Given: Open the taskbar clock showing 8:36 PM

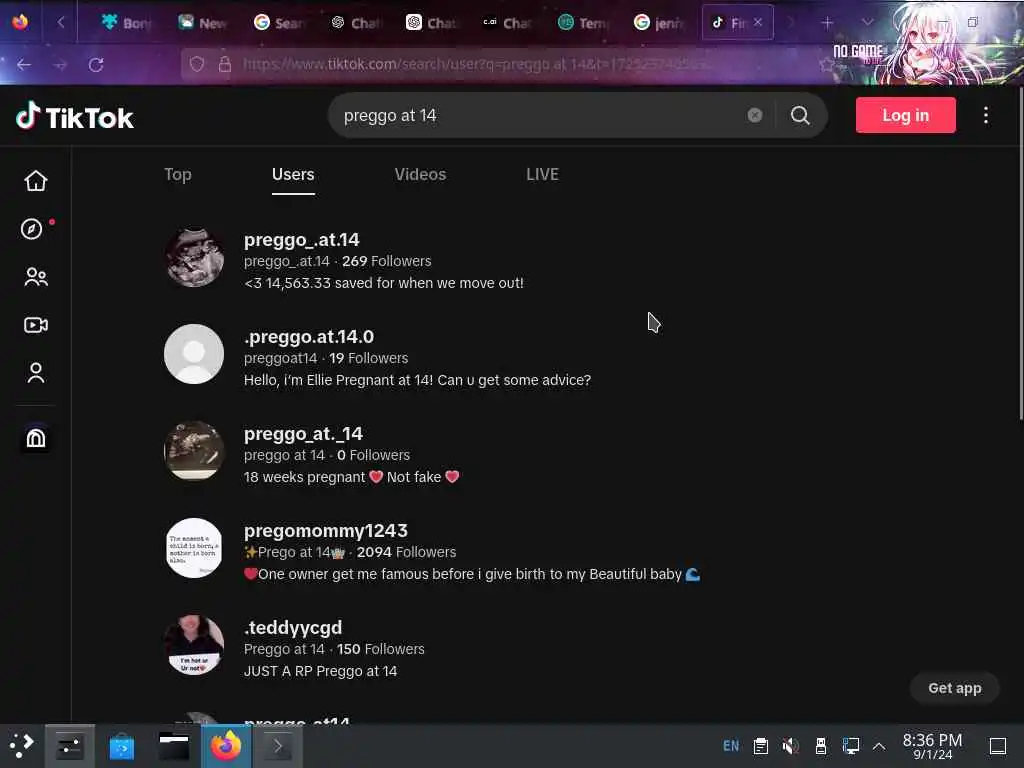Looking at the screenshot, I should [x=932, y=746].
